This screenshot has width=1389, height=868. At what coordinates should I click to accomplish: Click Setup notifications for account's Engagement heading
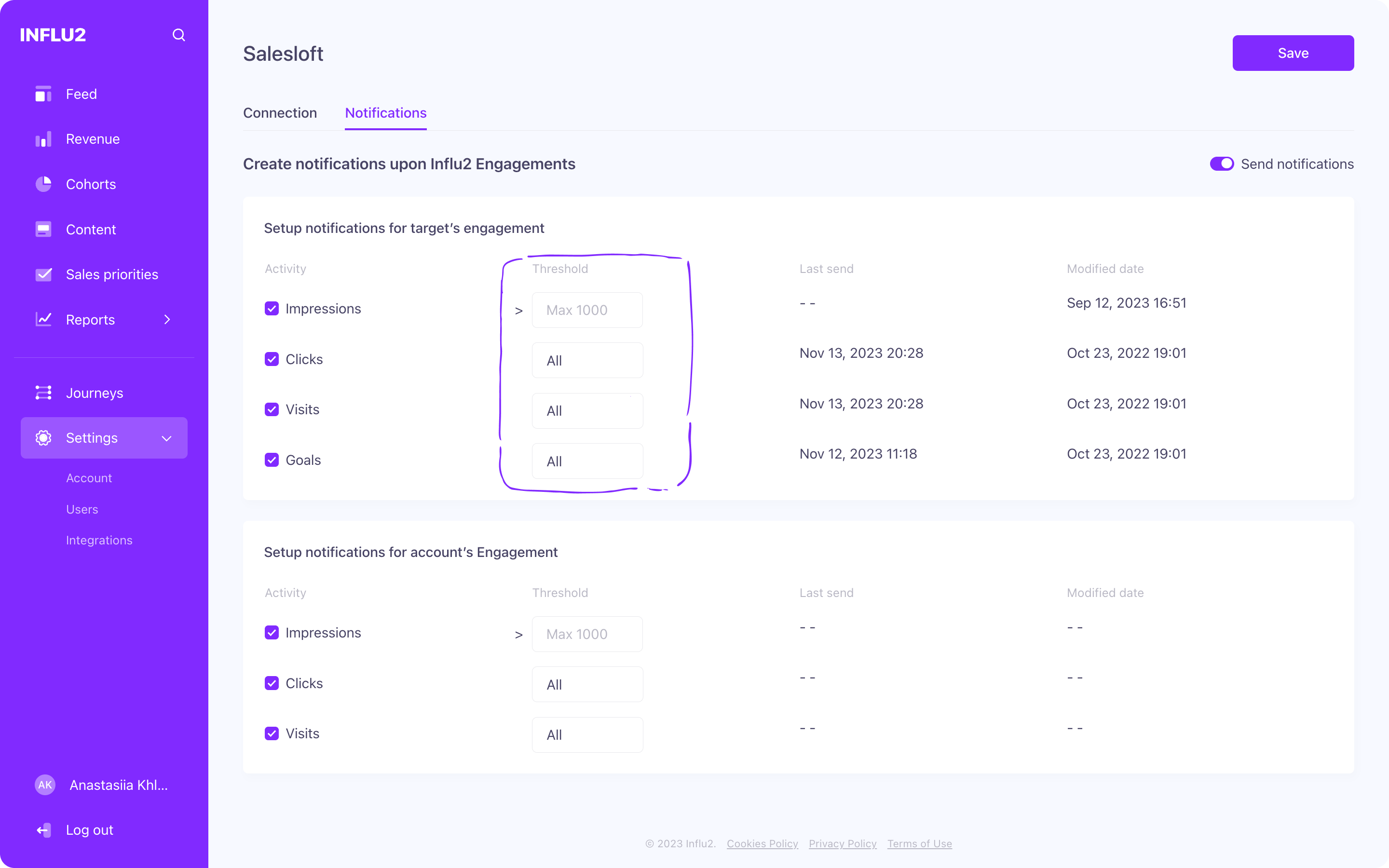(x=411, y=552)
